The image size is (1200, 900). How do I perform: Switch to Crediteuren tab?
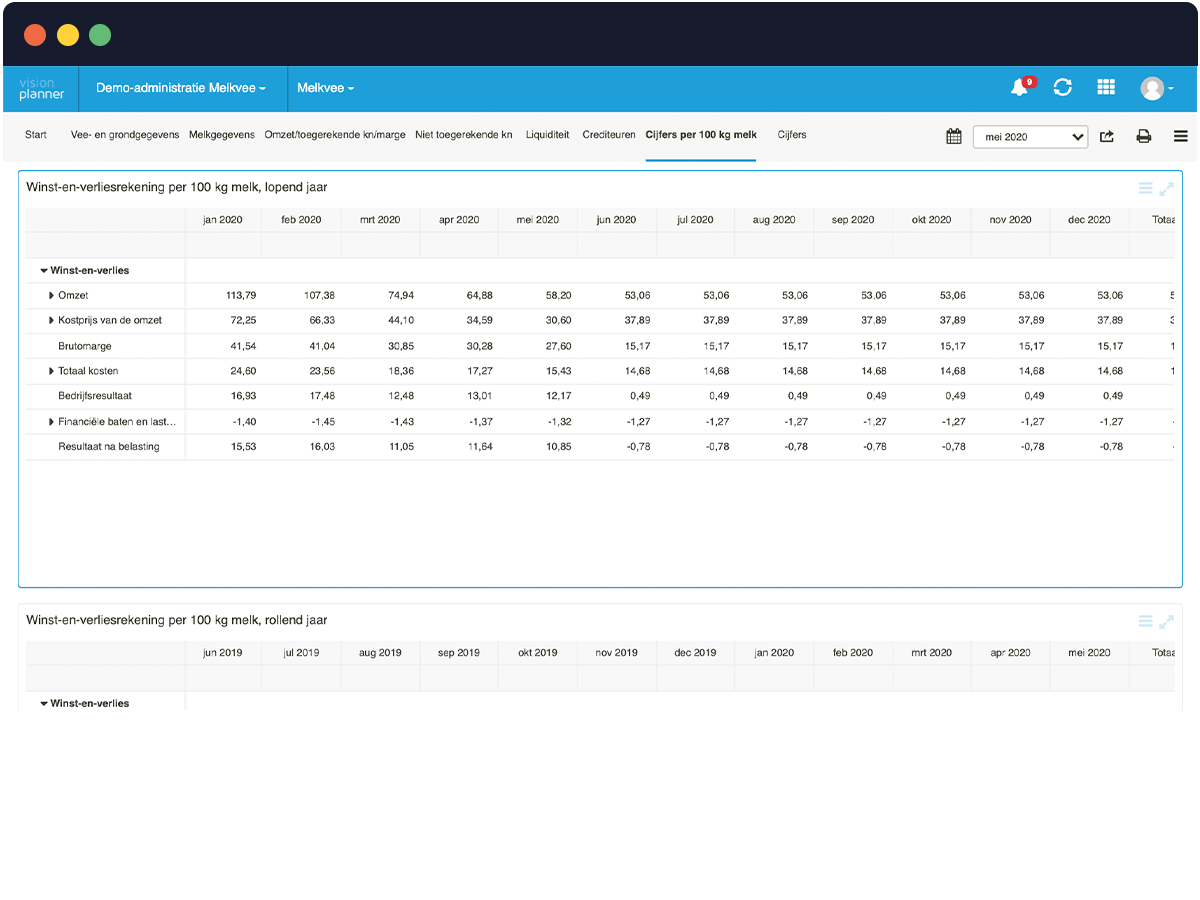609,134
